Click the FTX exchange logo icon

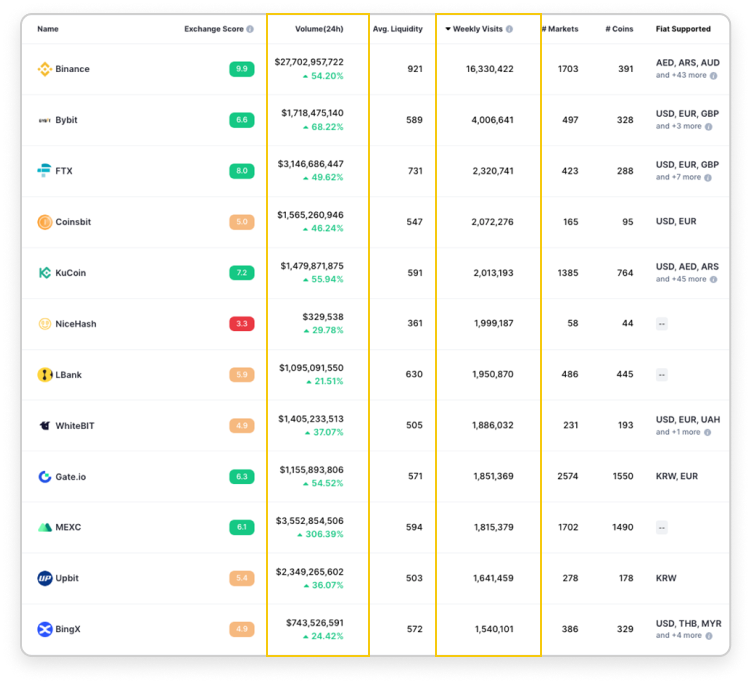44,171
